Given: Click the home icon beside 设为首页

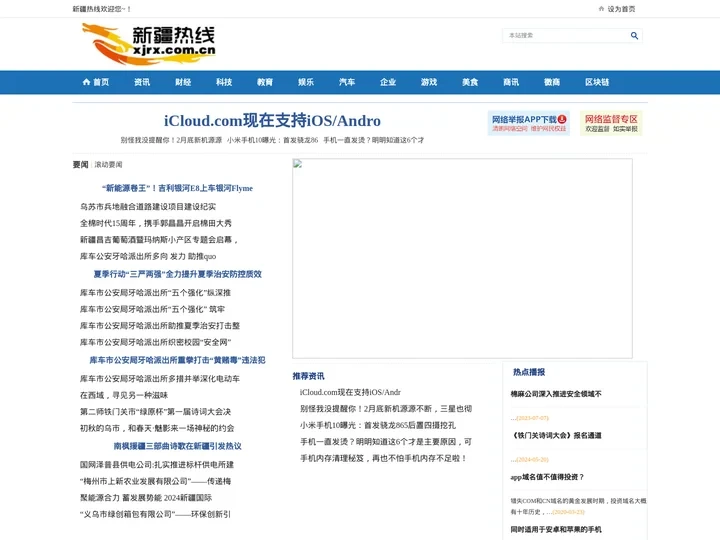Looking at the screenshot, I should point(601,9).
